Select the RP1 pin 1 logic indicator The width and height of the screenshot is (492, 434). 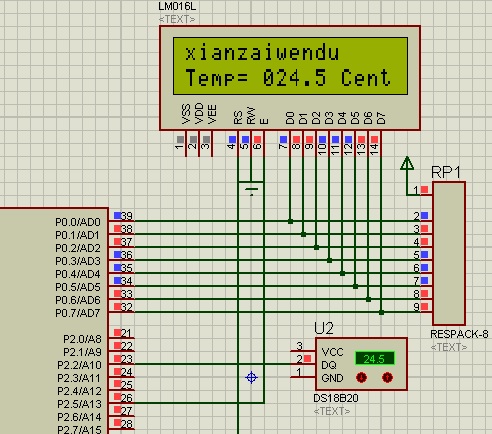click(x=424, y=190)
